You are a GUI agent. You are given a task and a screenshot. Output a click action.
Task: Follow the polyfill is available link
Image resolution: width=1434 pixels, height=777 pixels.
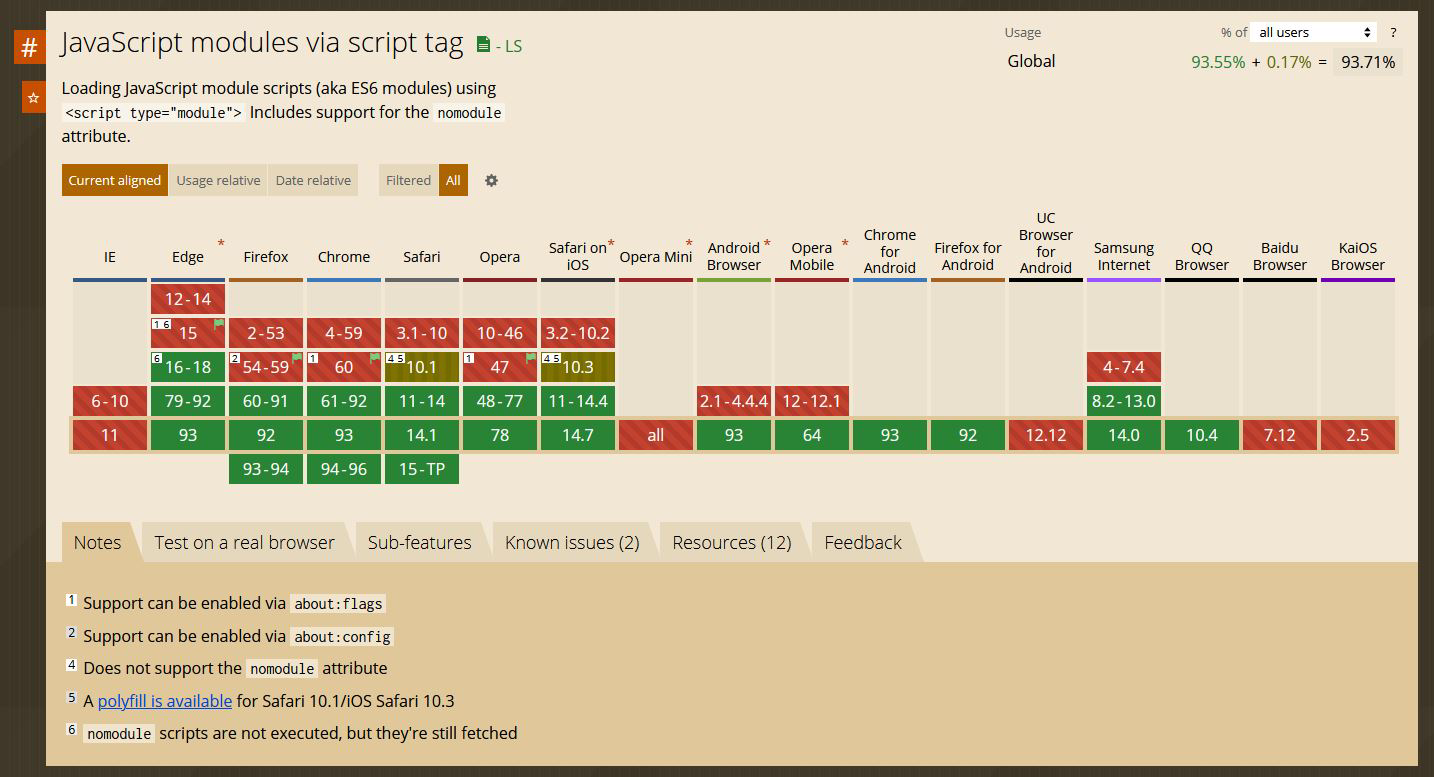point(165,701)
